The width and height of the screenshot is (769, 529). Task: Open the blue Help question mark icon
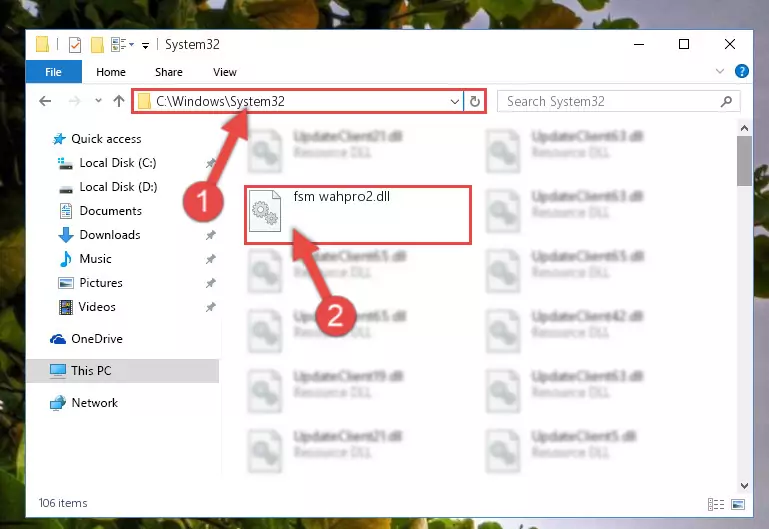(x=742, y=72)
